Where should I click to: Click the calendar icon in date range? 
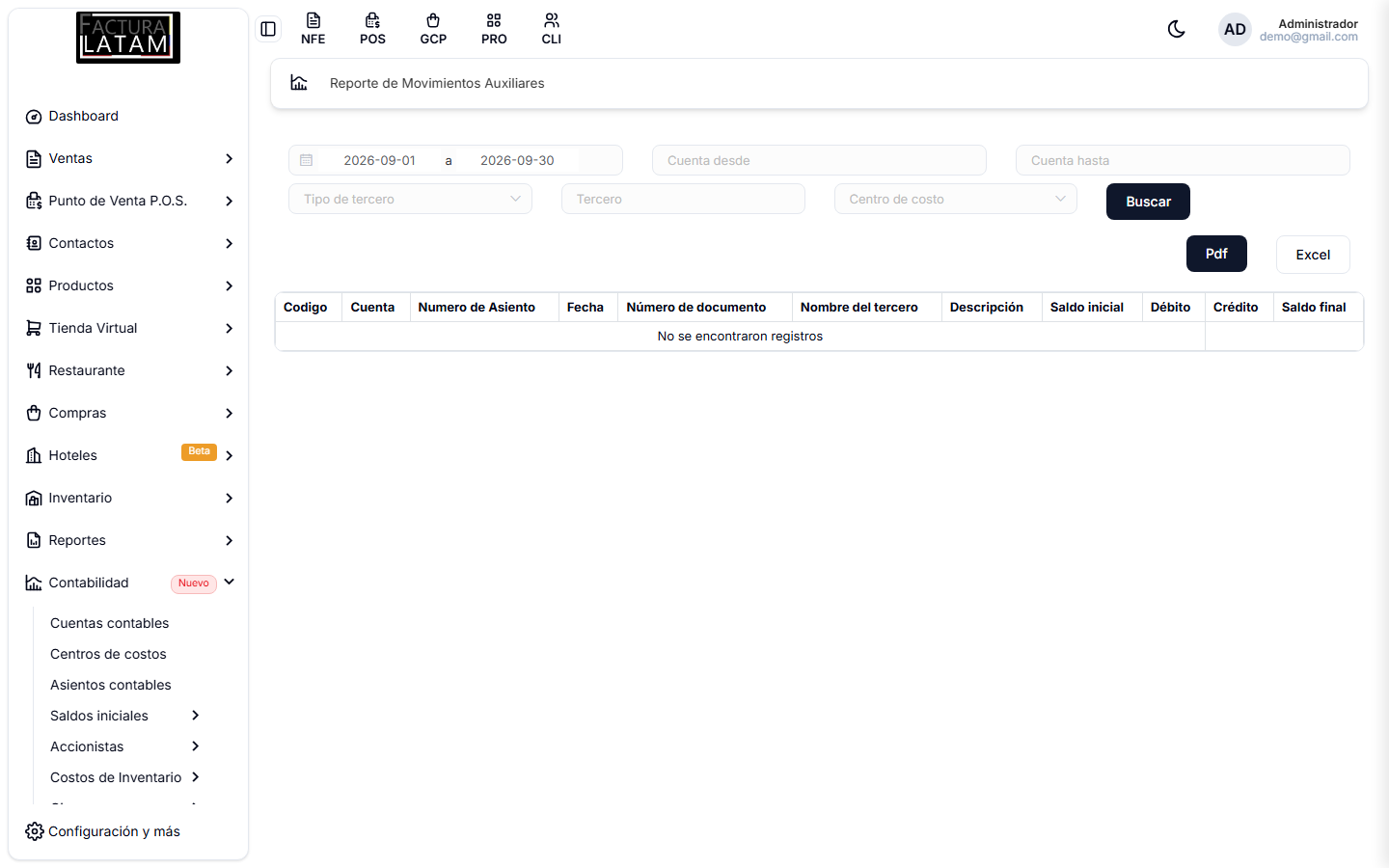[x=307, y=160]
